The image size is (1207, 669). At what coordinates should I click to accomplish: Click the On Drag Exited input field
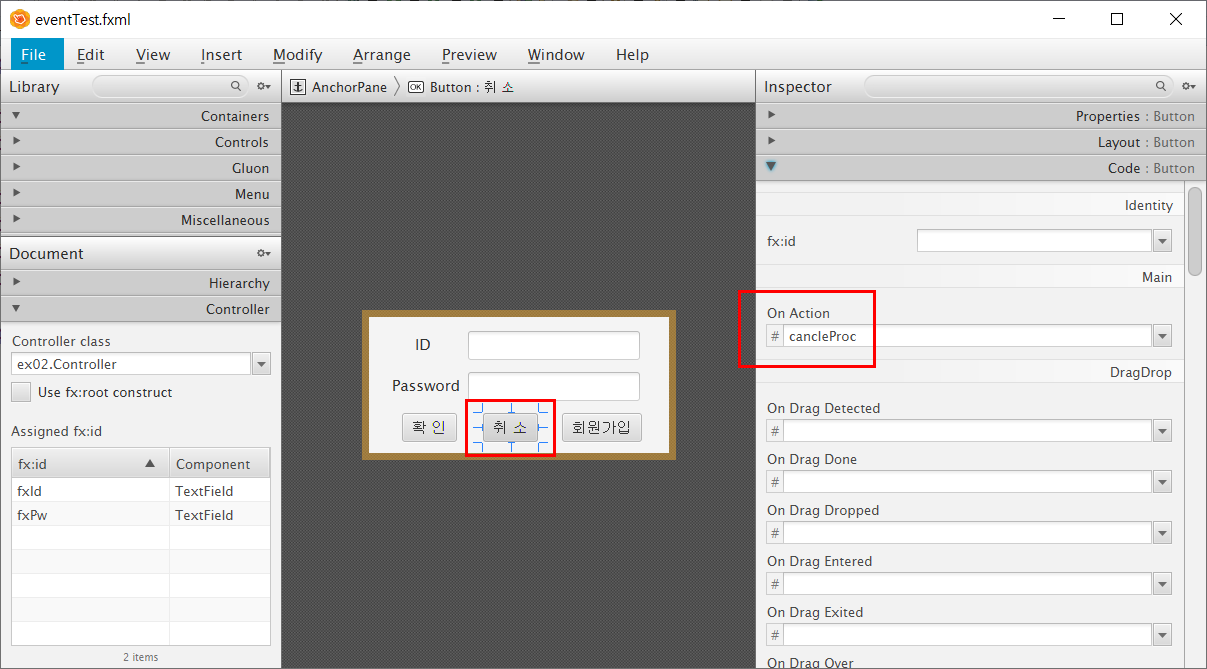click(968, 635)
